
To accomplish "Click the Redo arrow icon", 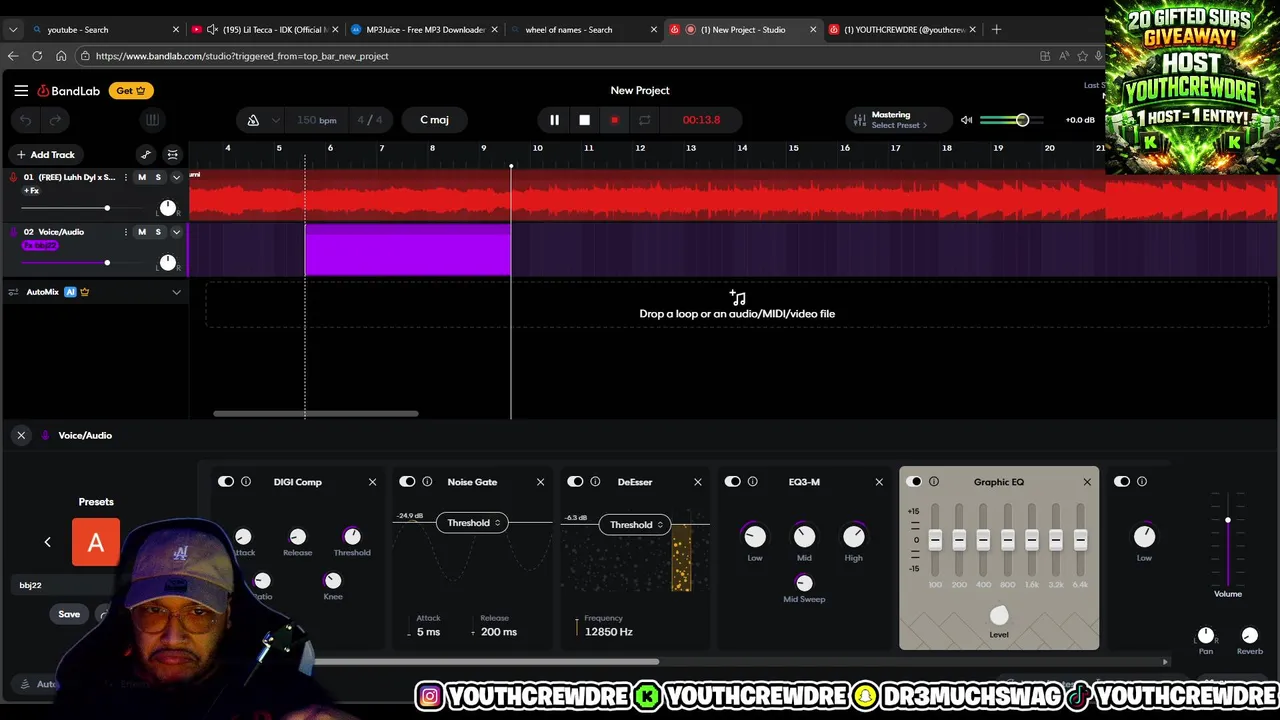I will (55, 120).
